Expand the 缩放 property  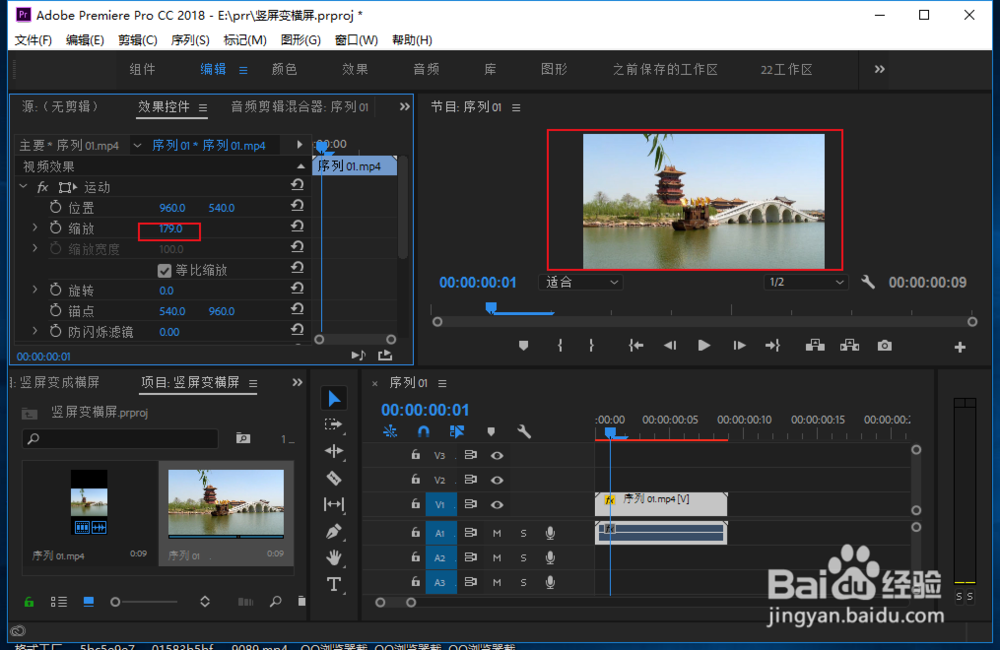point(35,227)
